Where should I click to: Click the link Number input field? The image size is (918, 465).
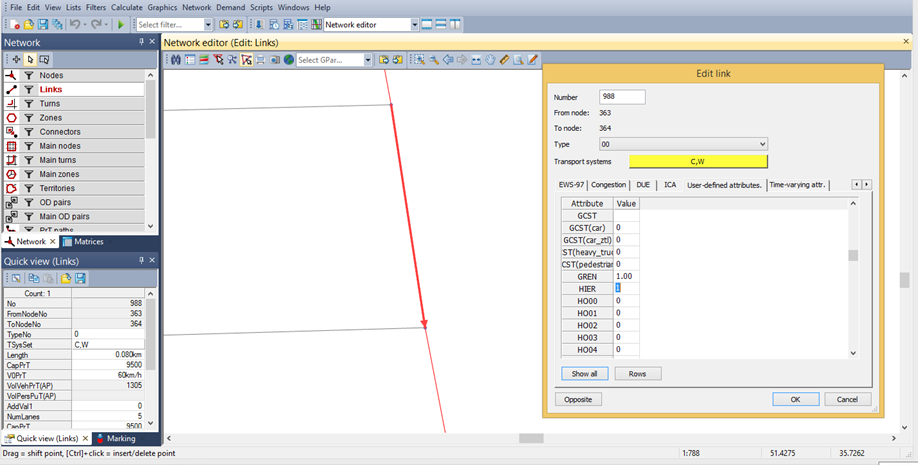(x=621, y=97)
